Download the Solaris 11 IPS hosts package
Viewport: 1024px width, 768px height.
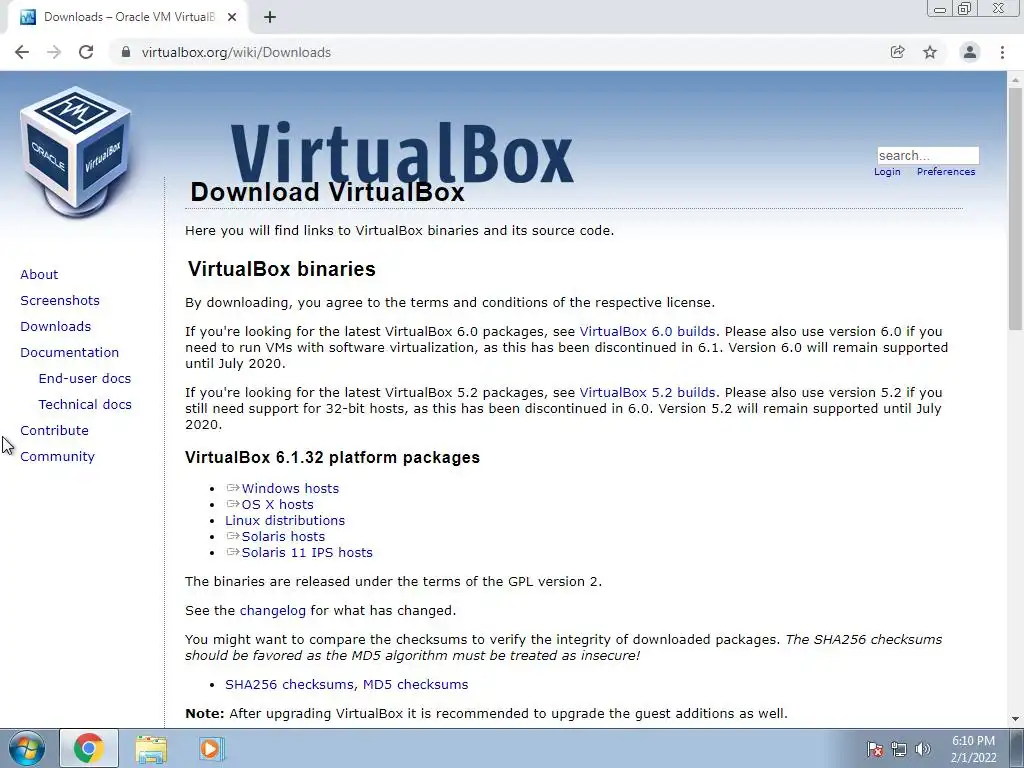(x=307, y=552)
